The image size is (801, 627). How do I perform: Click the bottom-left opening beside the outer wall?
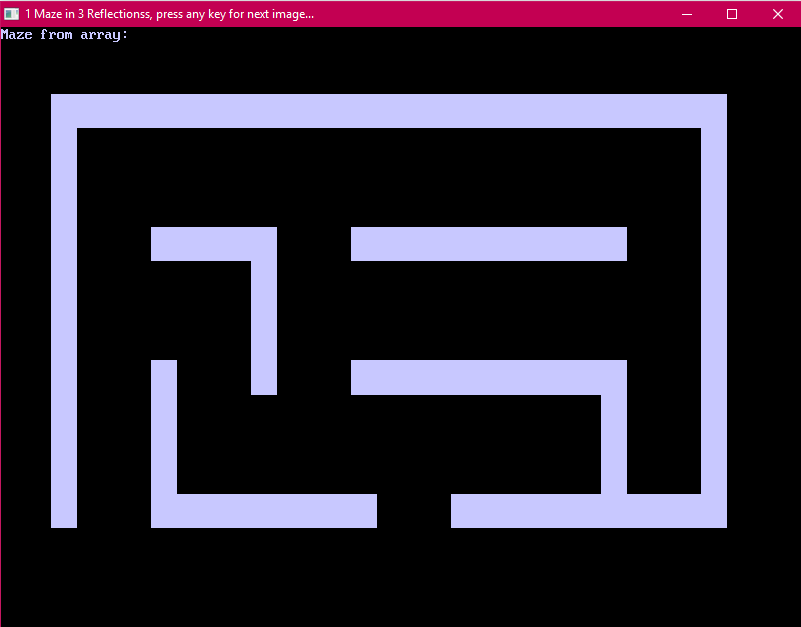[114, 511]
